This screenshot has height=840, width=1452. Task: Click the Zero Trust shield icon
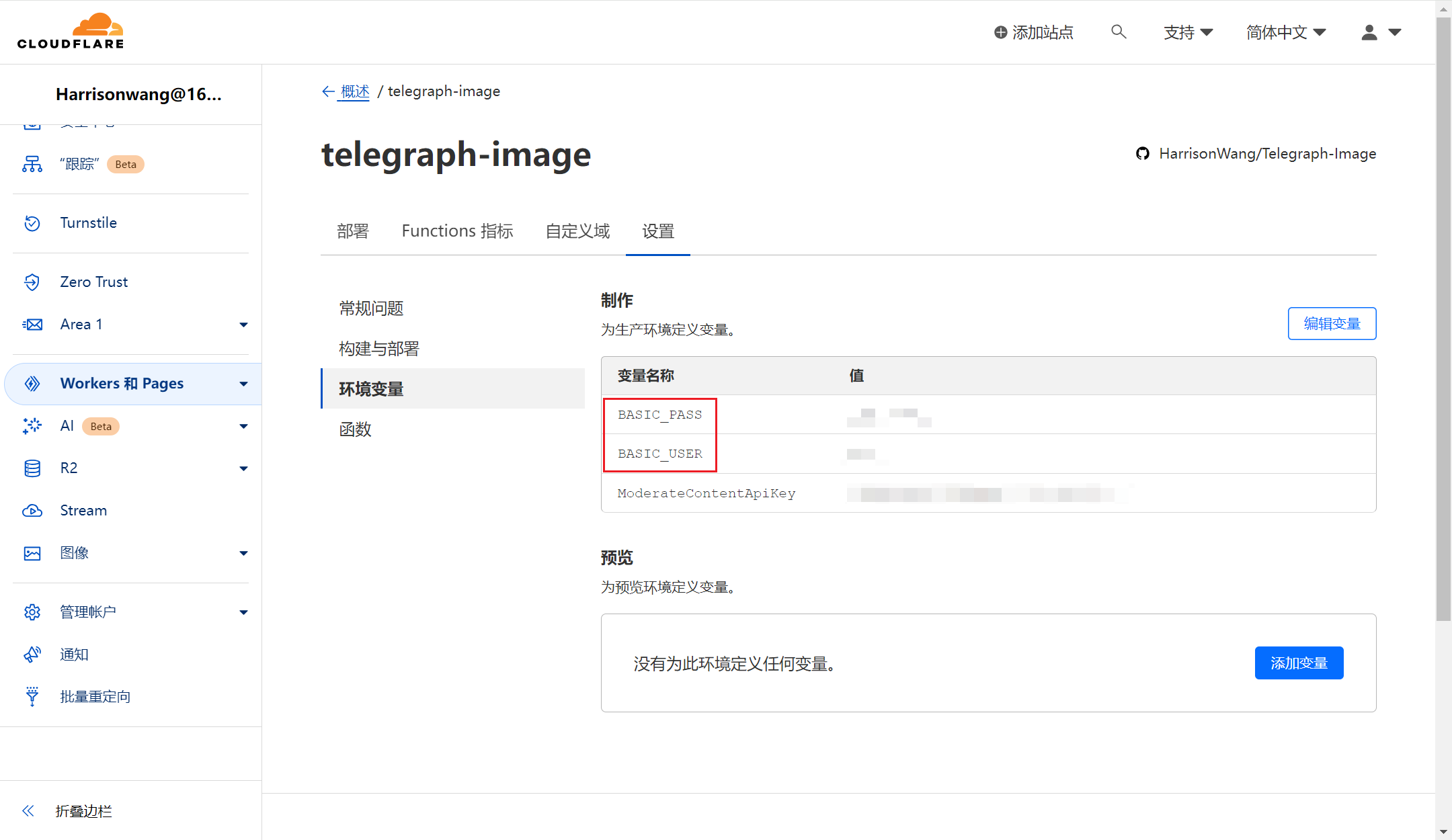32,282
